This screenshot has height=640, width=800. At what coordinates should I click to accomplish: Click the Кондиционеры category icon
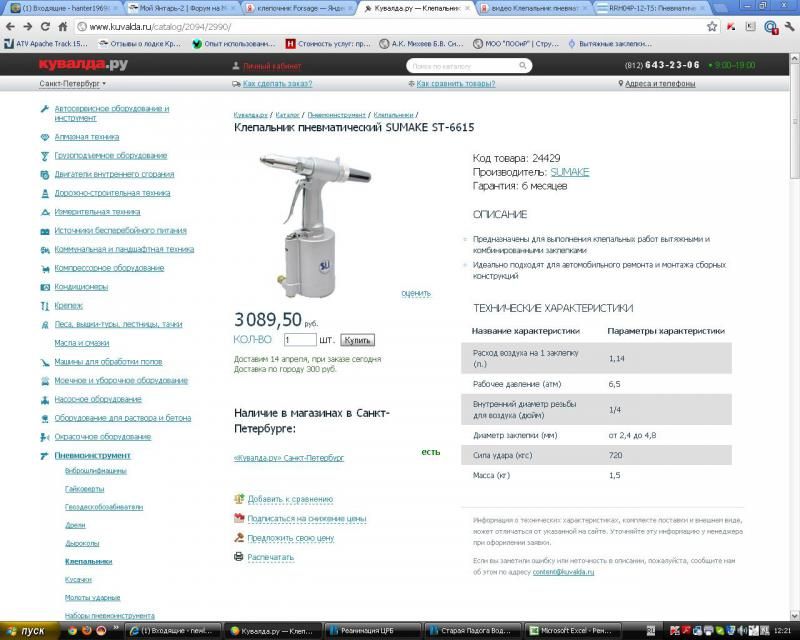[x=45, y=287]
